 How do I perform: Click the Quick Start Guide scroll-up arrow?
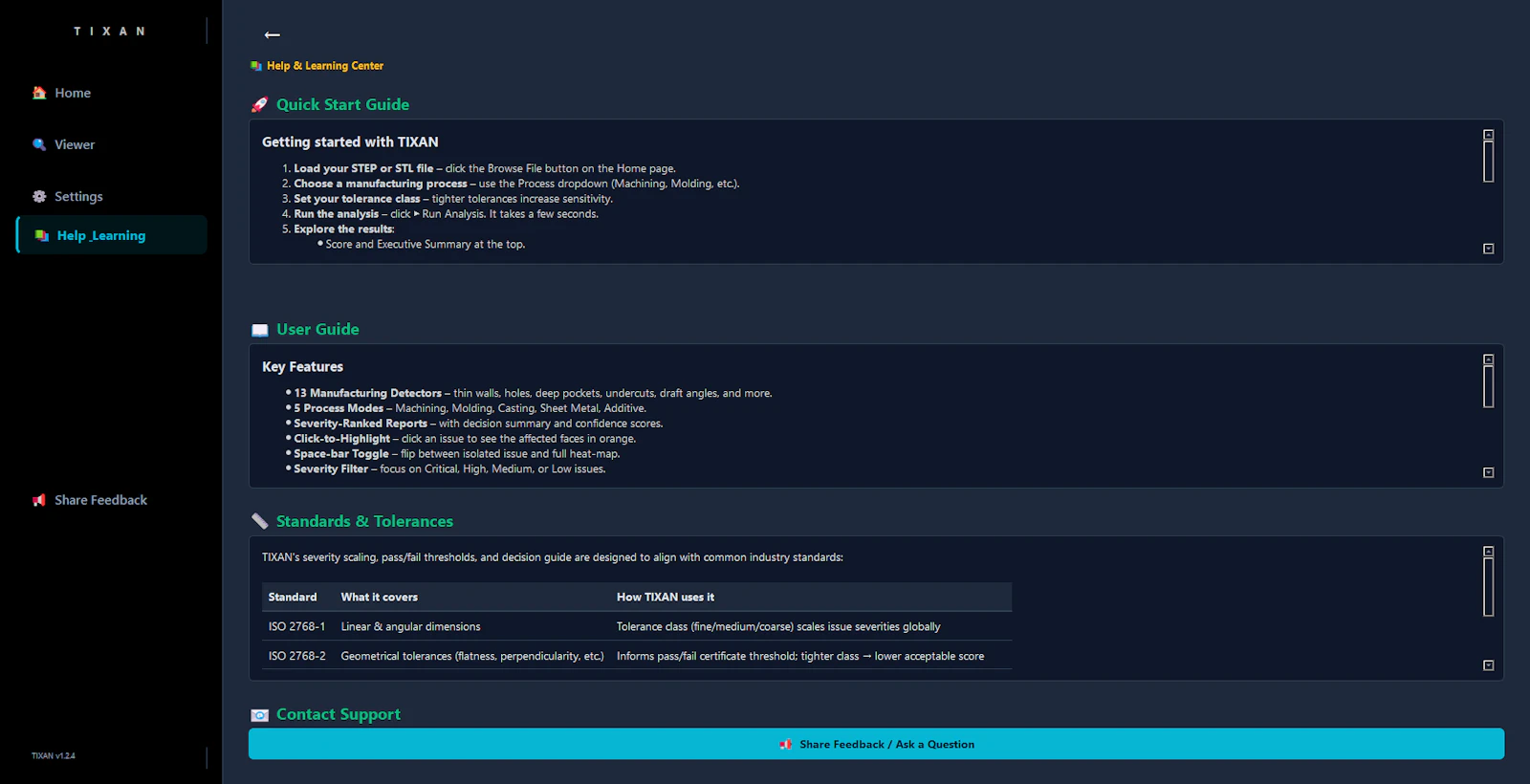(1488, 135)
